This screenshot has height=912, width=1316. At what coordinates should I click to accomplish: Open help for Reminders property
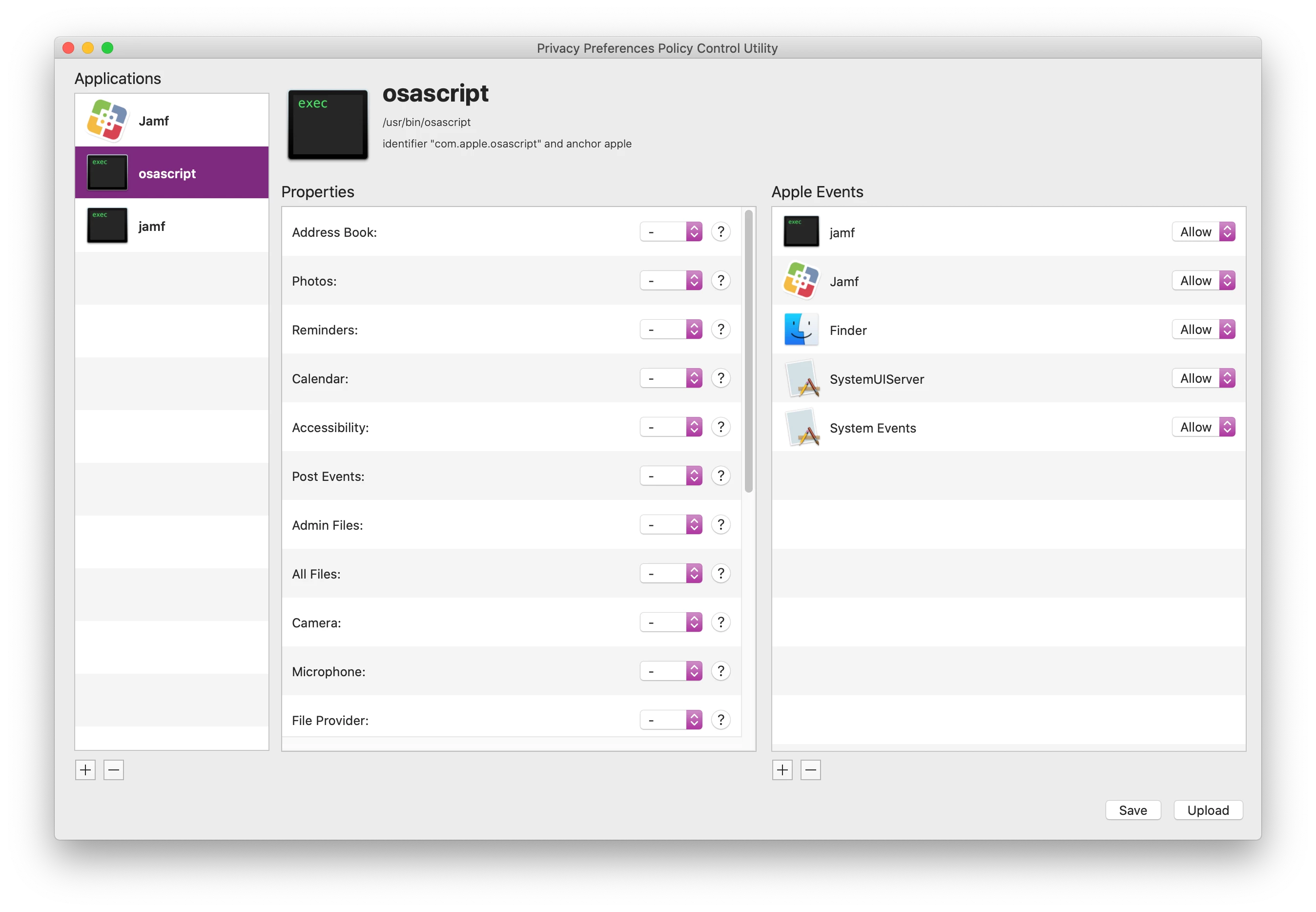click(721, 329)
